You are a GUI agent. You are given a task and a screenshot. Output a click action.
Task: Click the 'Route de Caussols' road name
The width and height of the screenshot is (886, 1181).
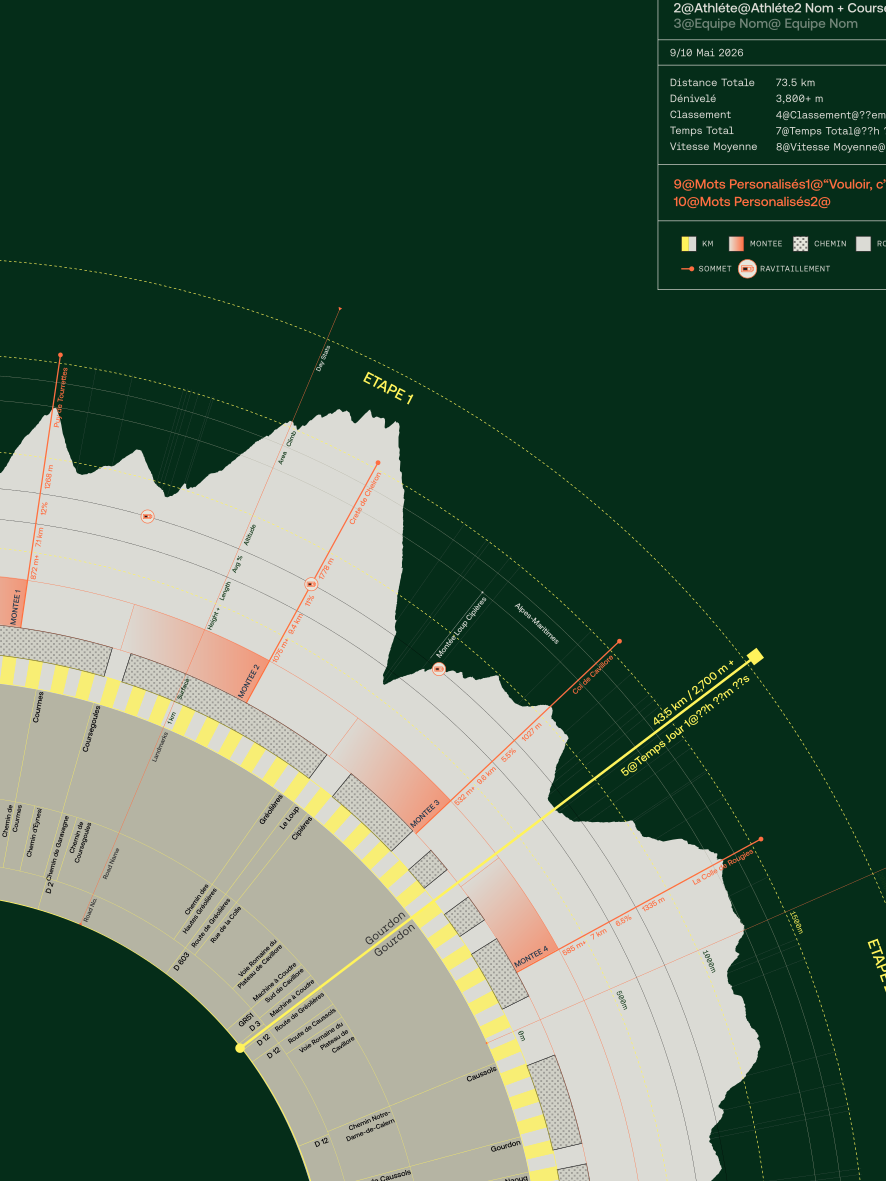coord(311,1028)
